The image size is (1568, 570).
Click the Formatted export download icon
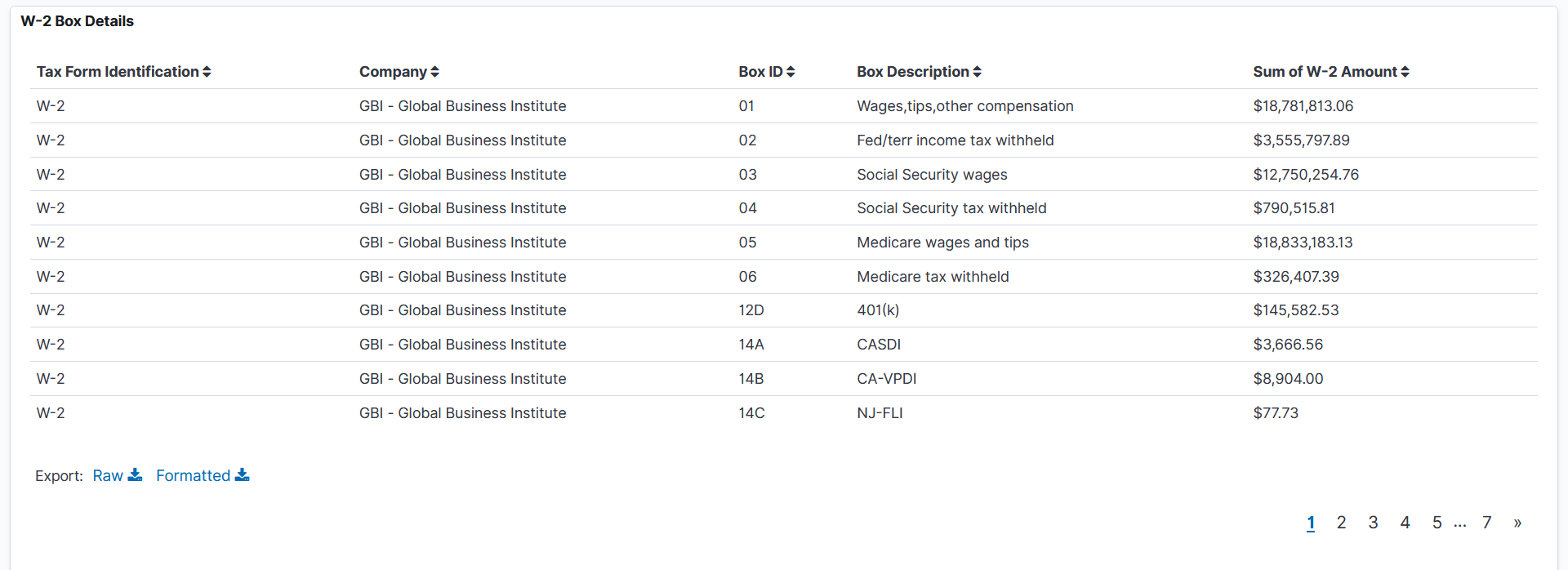coord(243,474)
